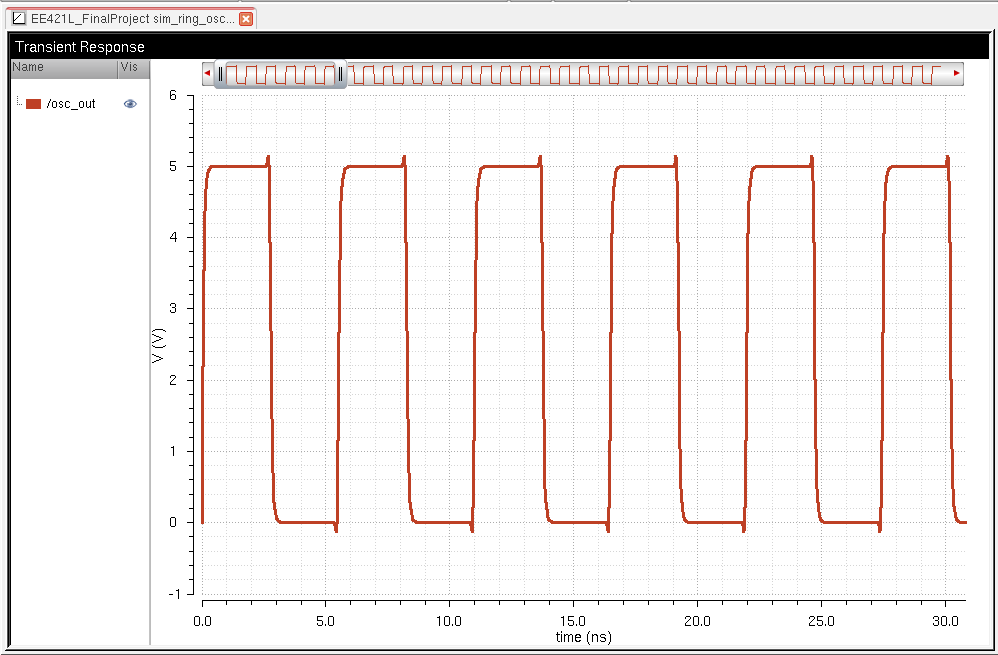Click the tree connector beside /osc_out
The height and width of the screenshot is (655, 998).
click(x=19, y=101)
